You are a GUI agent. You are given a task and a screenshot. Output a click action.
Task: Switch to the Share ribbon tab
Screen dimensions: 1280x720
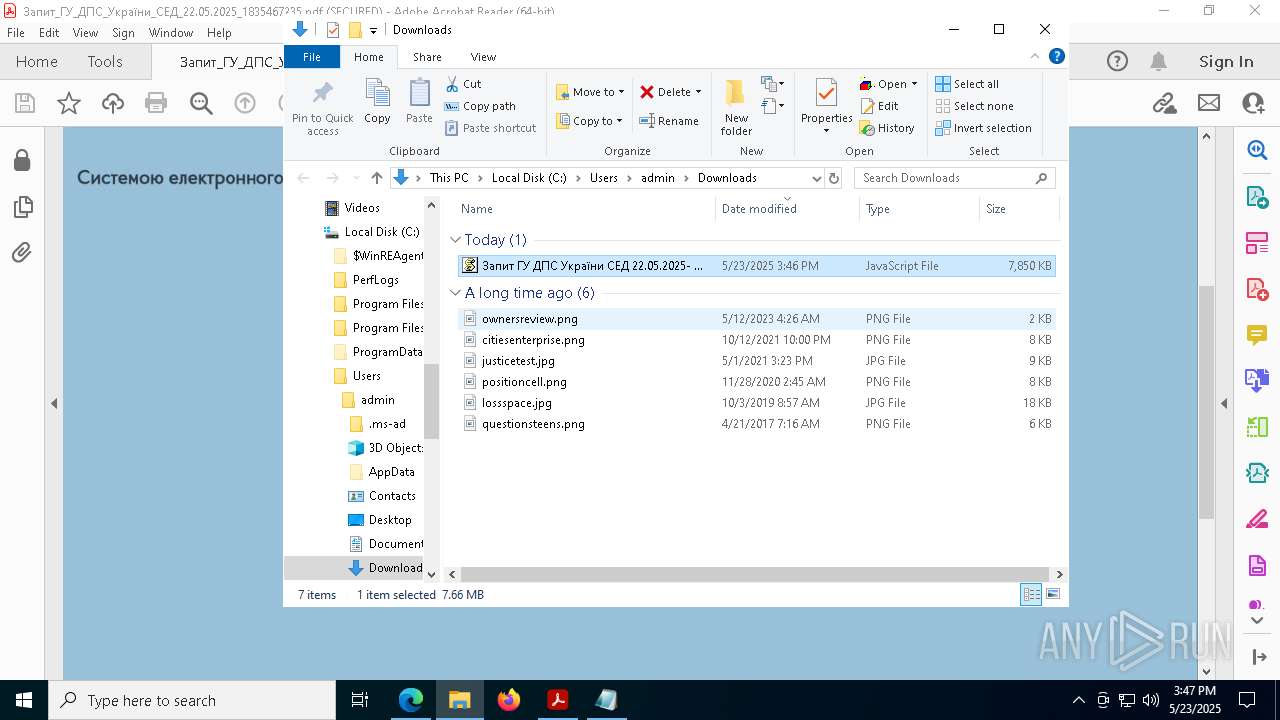427,57
